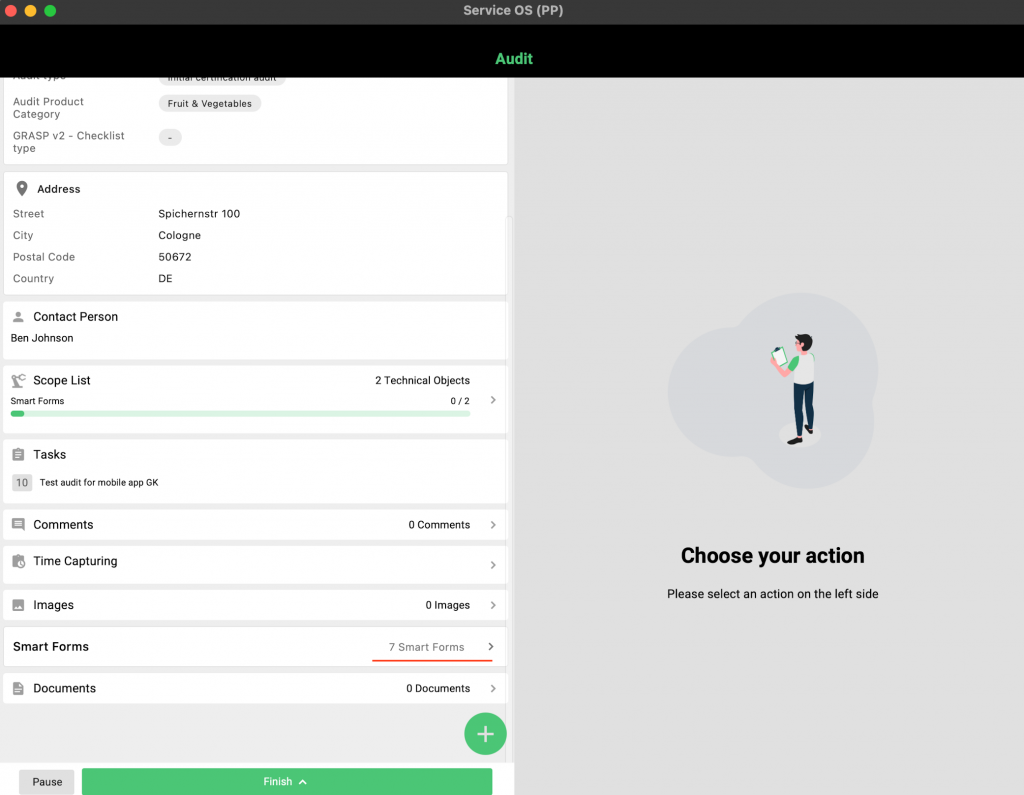
Task: Open the Documents row chevron
Action: 492,689
